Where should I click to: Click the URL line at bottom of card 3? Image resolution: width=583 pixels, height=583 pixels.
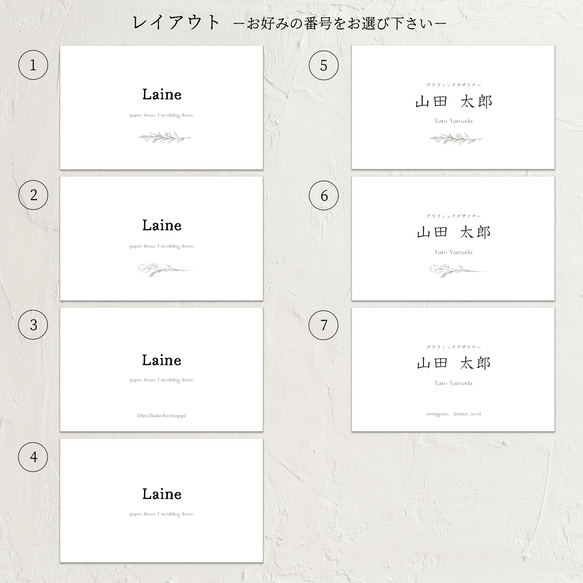click(162, 416)
